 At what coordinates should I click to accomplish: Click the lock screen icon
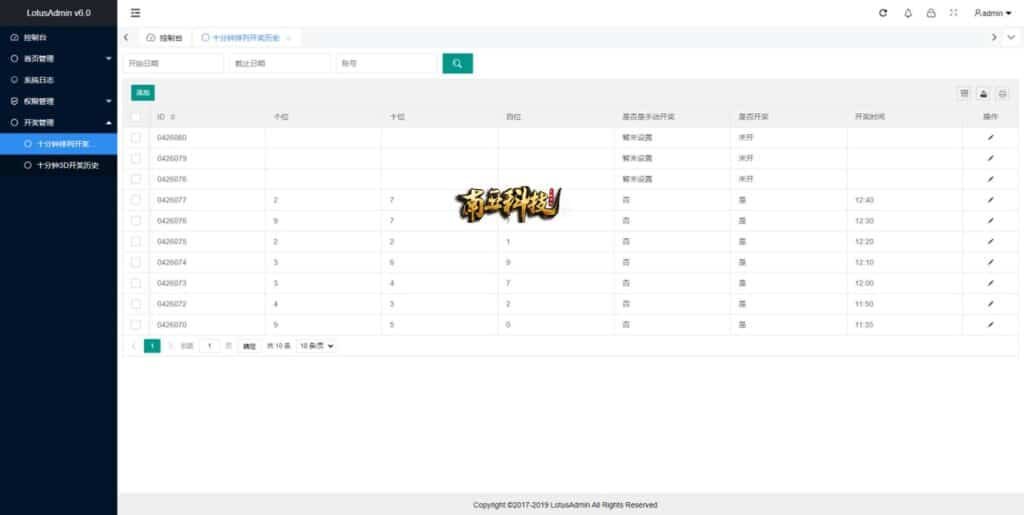(931, 13)
